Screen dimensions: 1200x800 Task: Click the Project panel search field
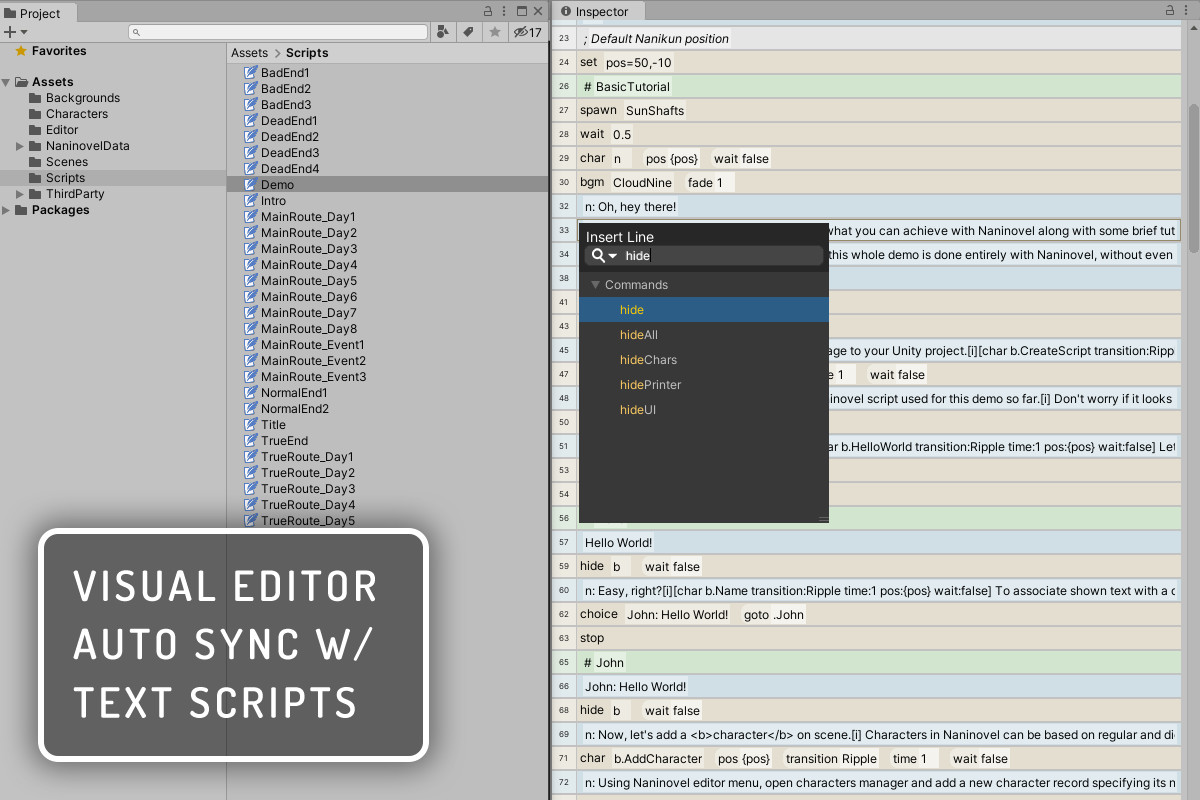pos(278,33)
